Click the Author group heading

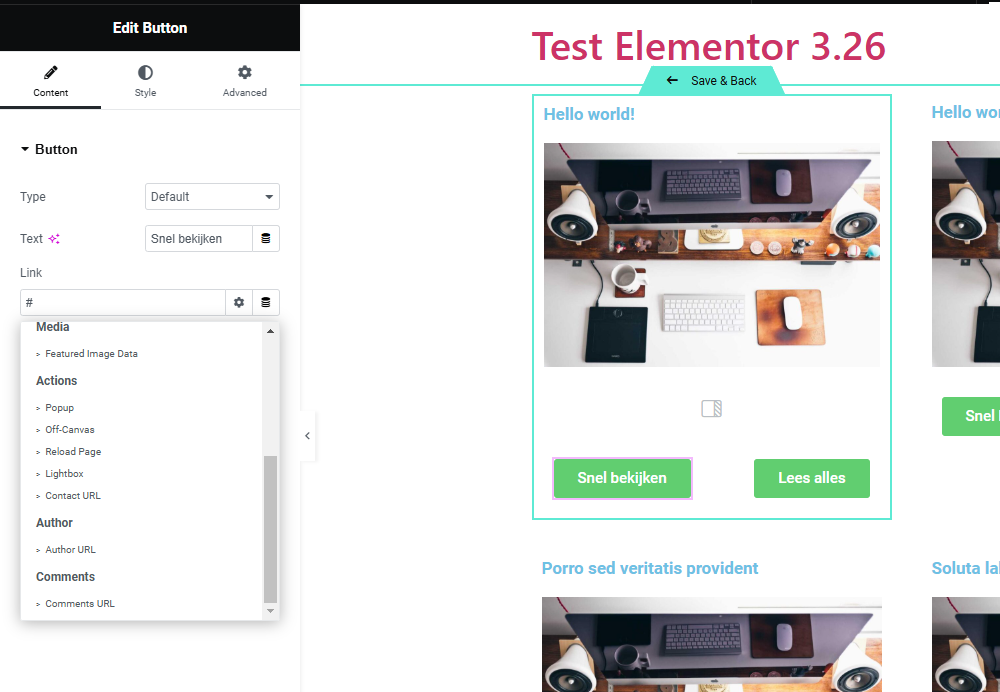click(54, 523)
